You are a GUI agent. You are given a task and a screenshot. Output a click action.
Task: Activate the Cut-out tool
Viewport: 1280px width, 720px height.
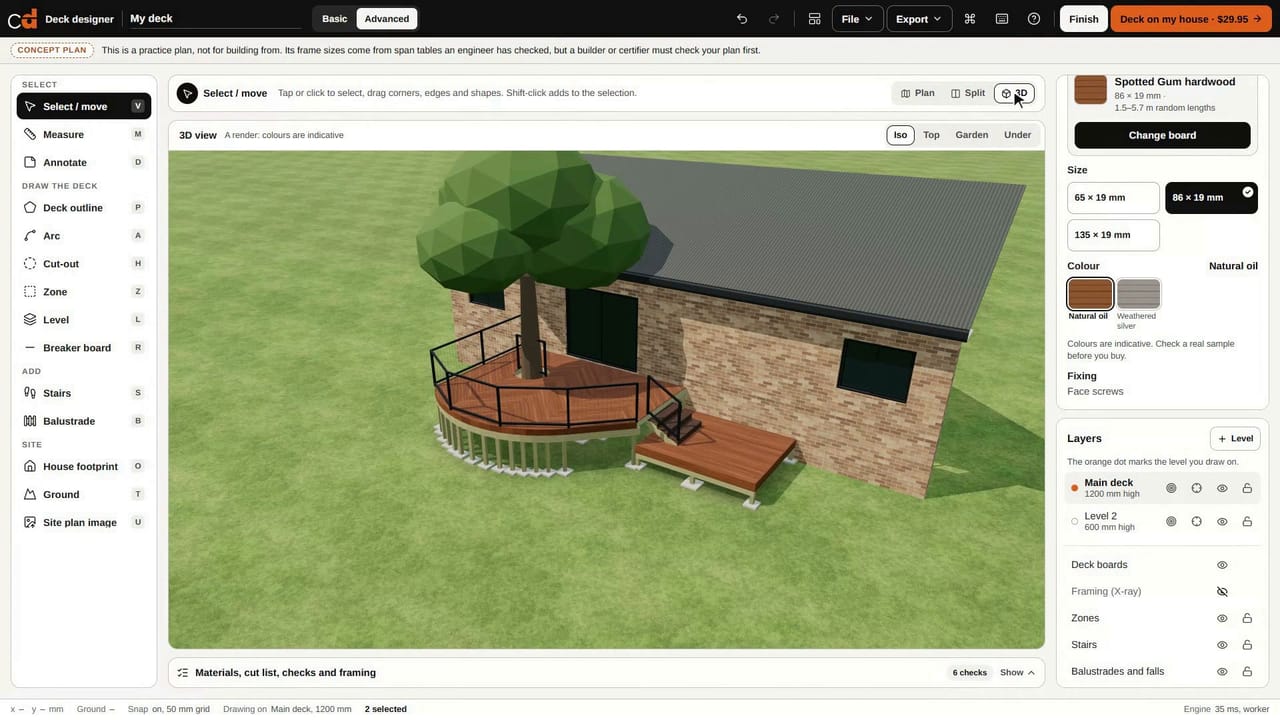[84, 264]
